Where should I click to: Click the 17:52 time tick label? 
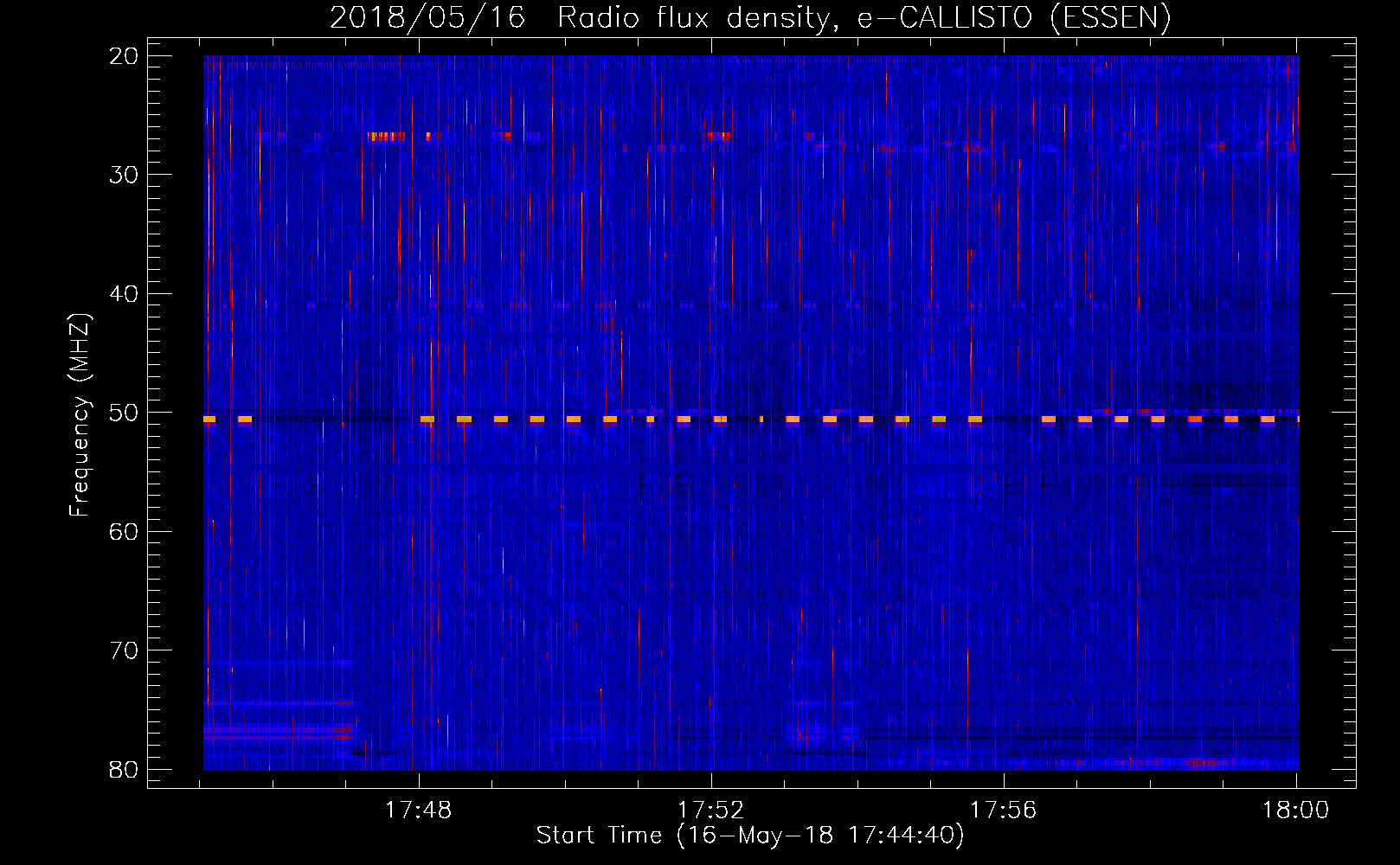pyautogui.click(x=711, y=811)
